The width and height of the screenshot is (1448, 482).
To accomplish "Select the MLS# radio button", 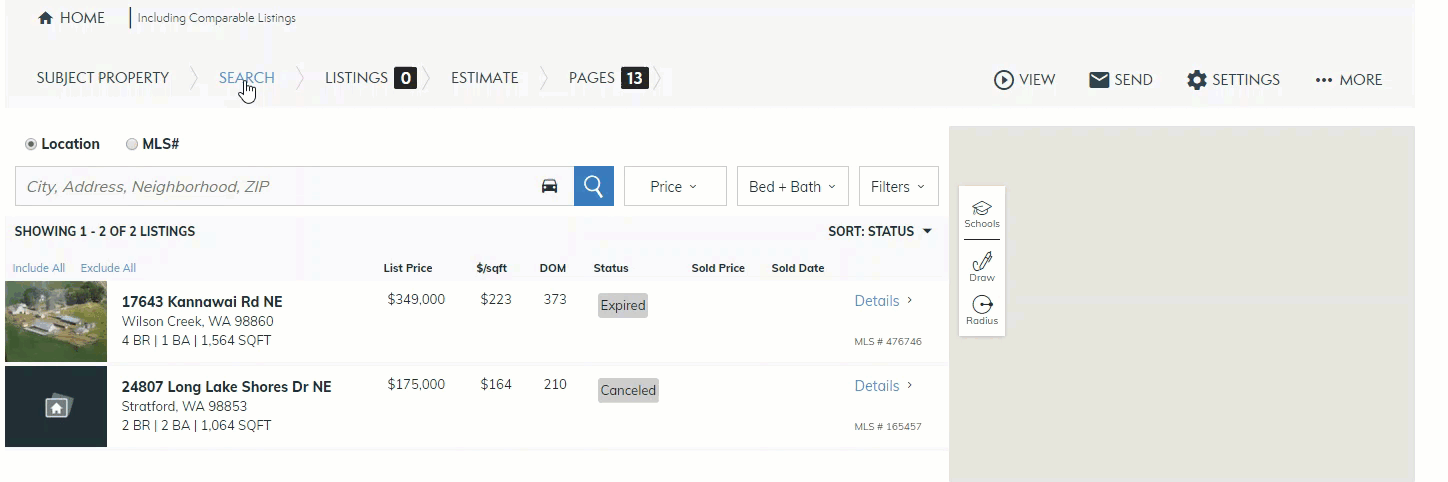I will pyautogui.click(x=132, y=144).
